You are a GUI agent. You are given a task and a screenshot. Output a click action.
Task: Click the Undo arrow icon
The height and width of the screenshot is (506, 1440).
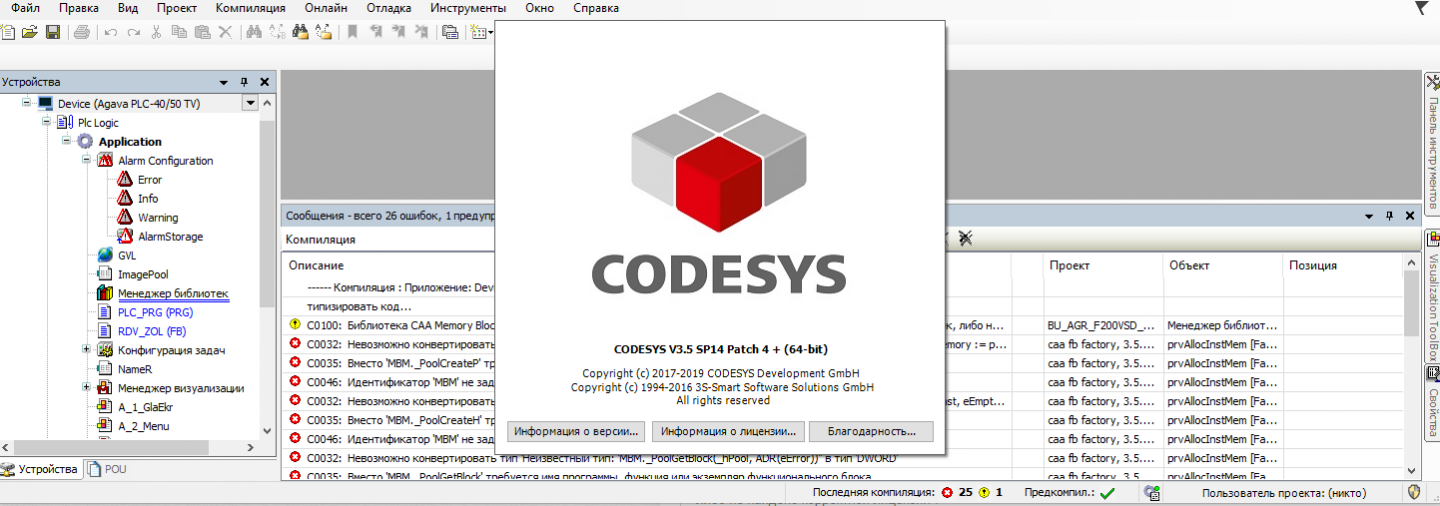pos(110,32)
